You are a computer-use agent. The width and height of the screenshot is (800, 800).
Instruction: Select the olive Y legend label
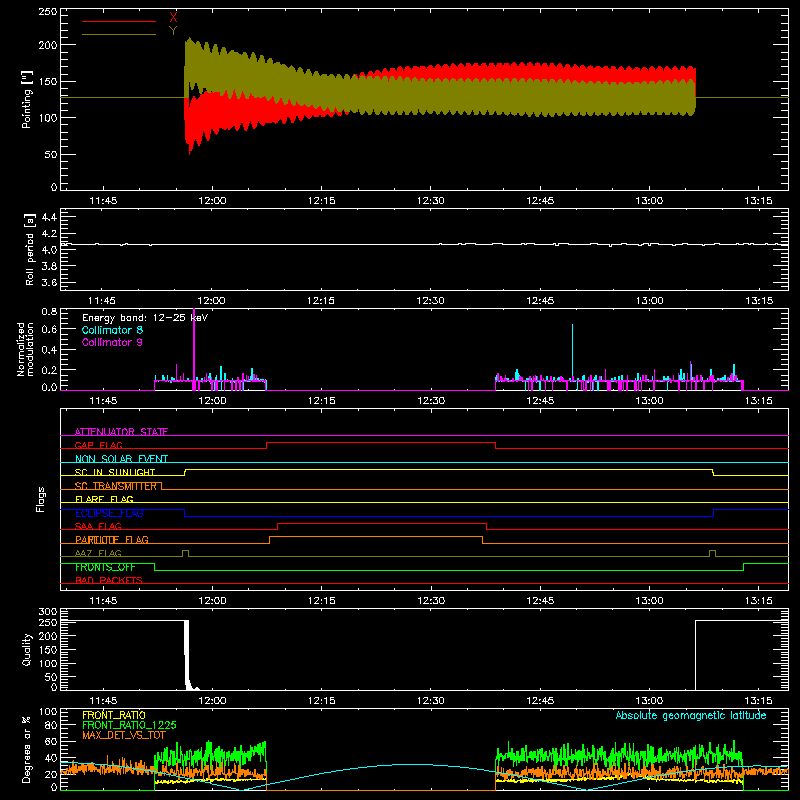173,31
